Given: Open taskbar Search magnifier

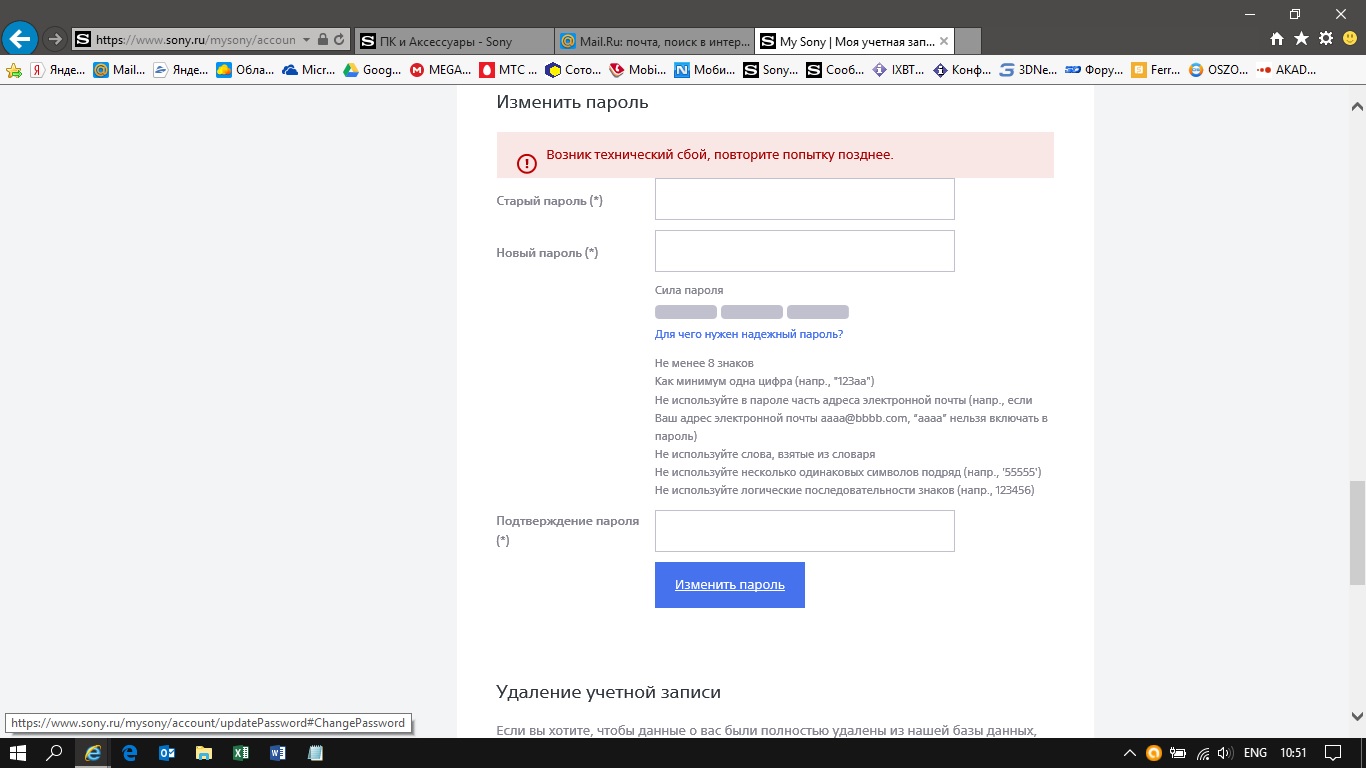Looking at the screenshot, I should click(x=55, y=753).
